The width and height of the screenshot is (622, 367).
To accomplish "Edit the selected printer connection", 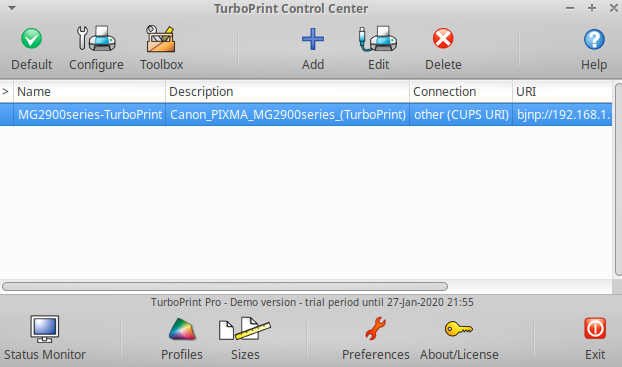I will [x=378, y=48].
